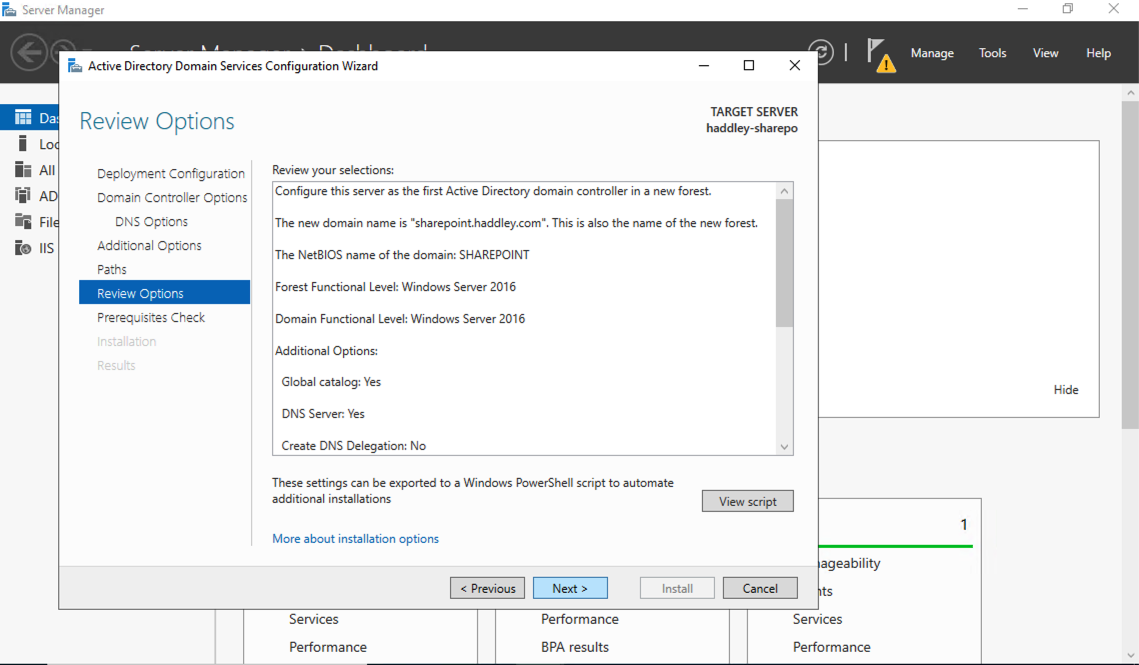Click the Cancel button in wizard
The image size is (1139, 665).
tap(760, 588)
